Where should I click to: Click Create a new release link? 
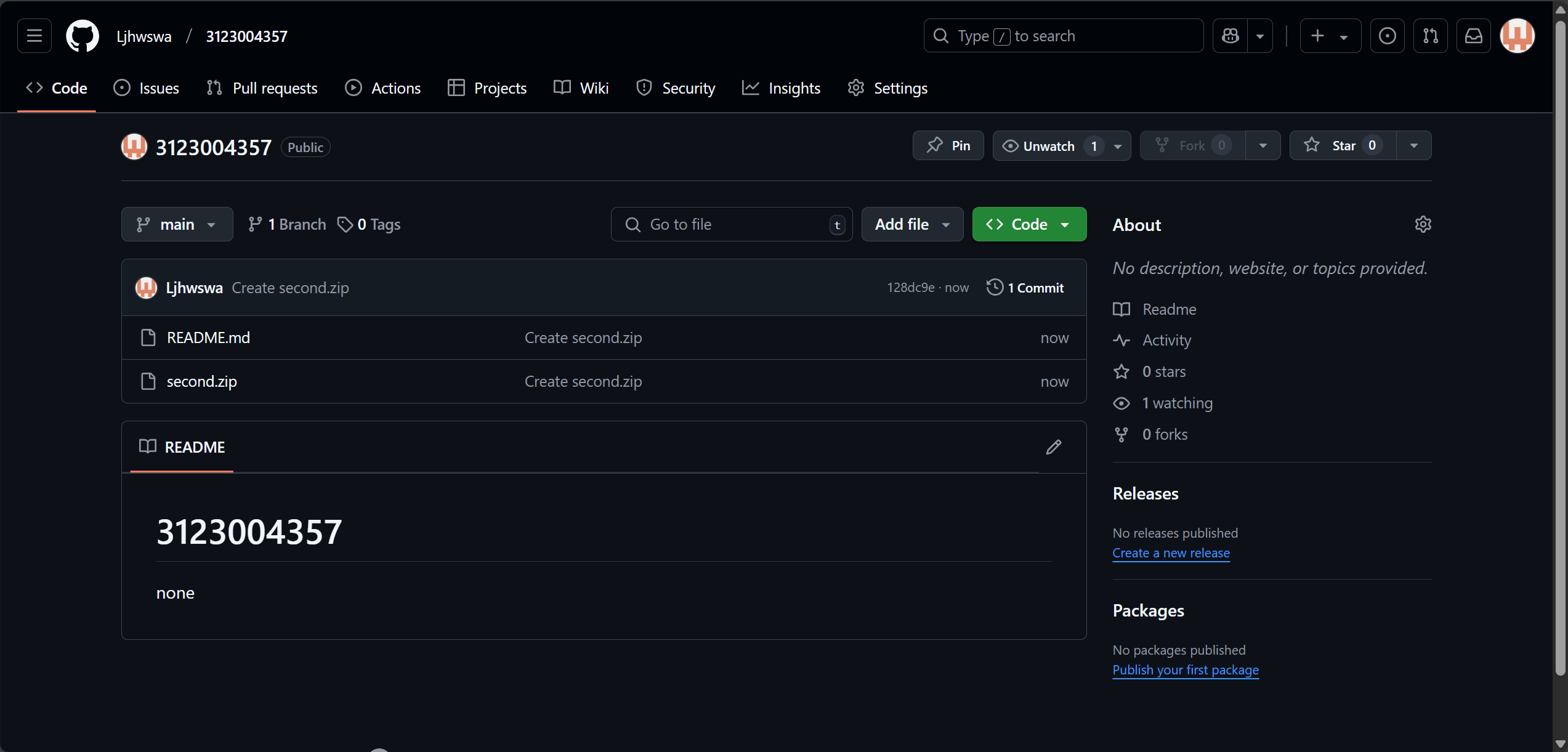coord(1171,553)
